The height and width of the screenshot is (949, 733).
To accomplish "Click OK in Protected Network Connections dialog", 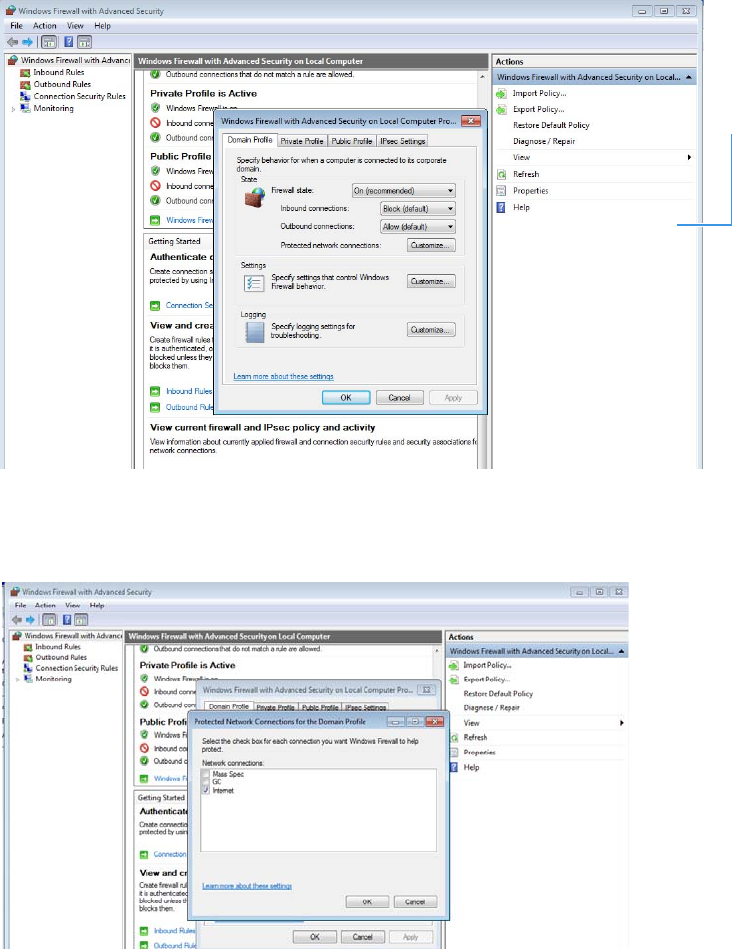I will [367, 902].
